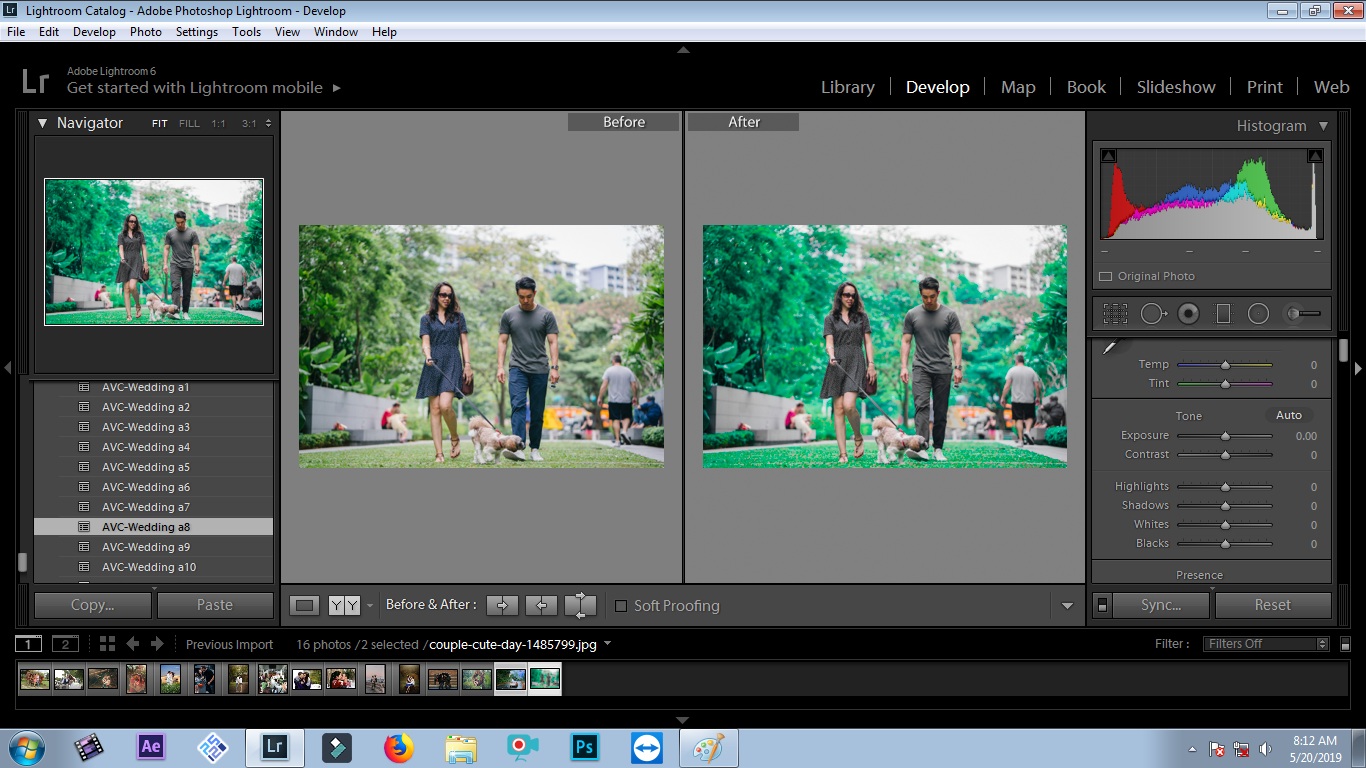Click the Before/After YY view button
1366x768 pixels.
[344, 605]
